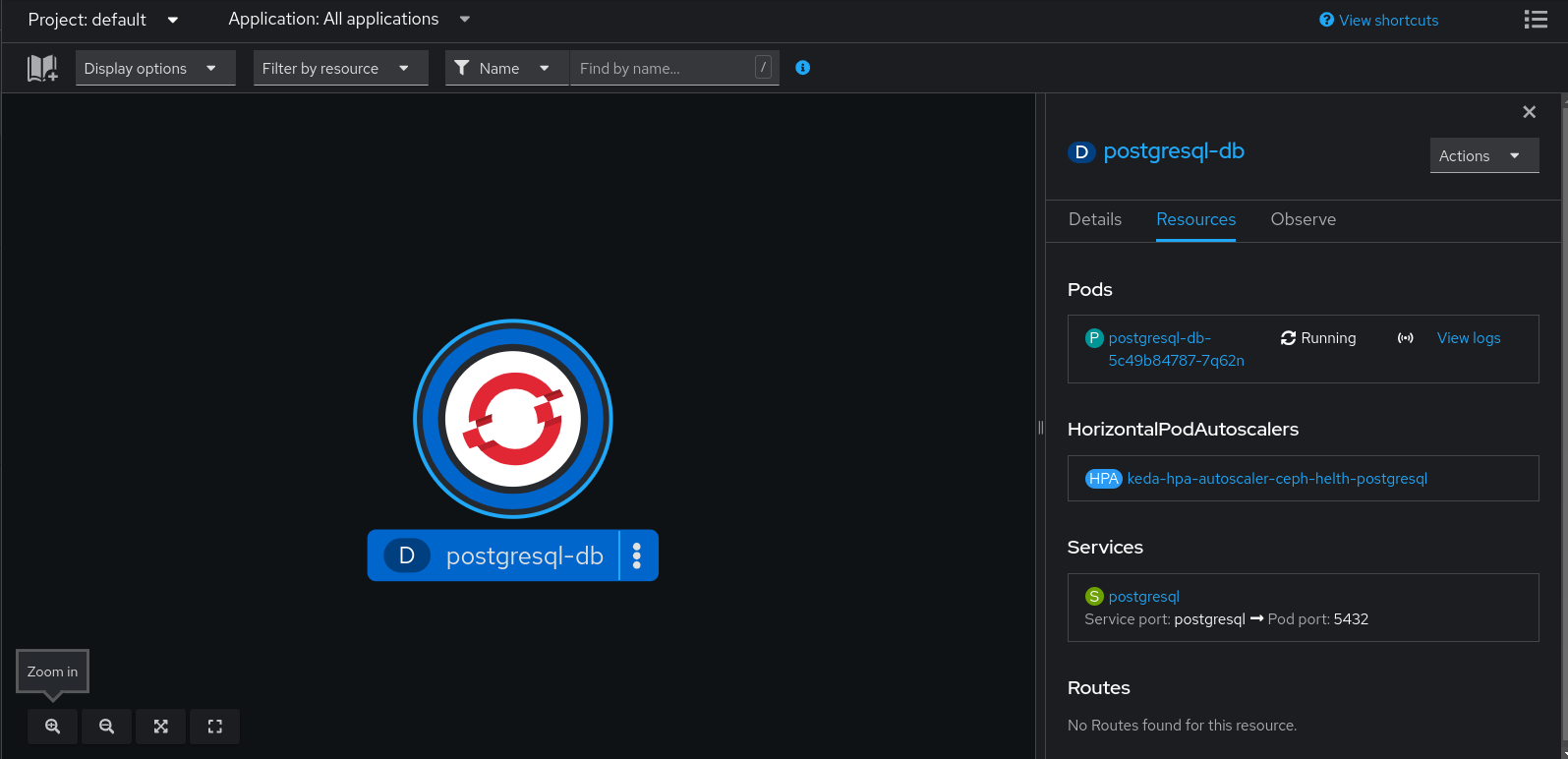This screenshot has width=1568, height=759.
Task: Expand the Project: default selector
Action: [x=103, y=20]
